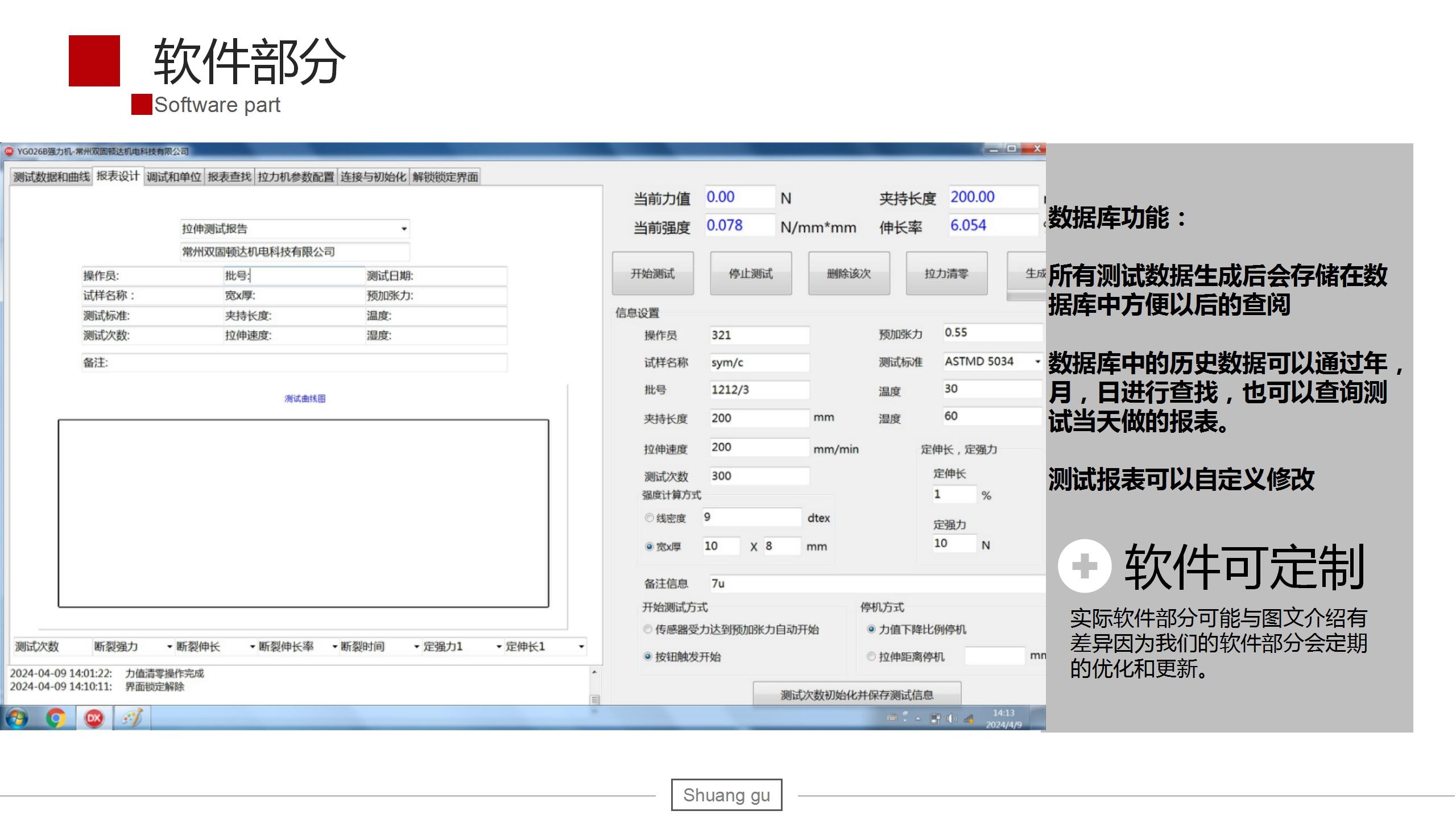Viewport: 1456px width, 819px height.
Task: Open the ASTMD 5034 standard dropdown
Action: (1037, 361)
